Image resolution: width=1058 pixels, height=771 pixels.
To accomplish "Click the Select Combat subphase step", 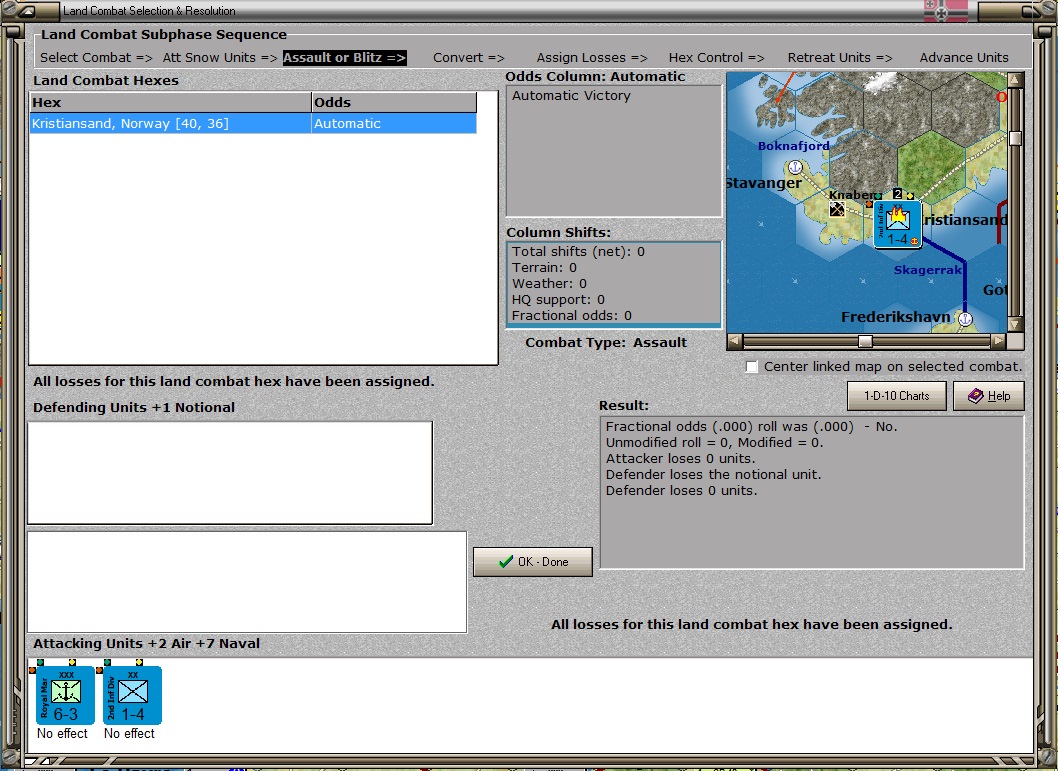I will 96,58.
